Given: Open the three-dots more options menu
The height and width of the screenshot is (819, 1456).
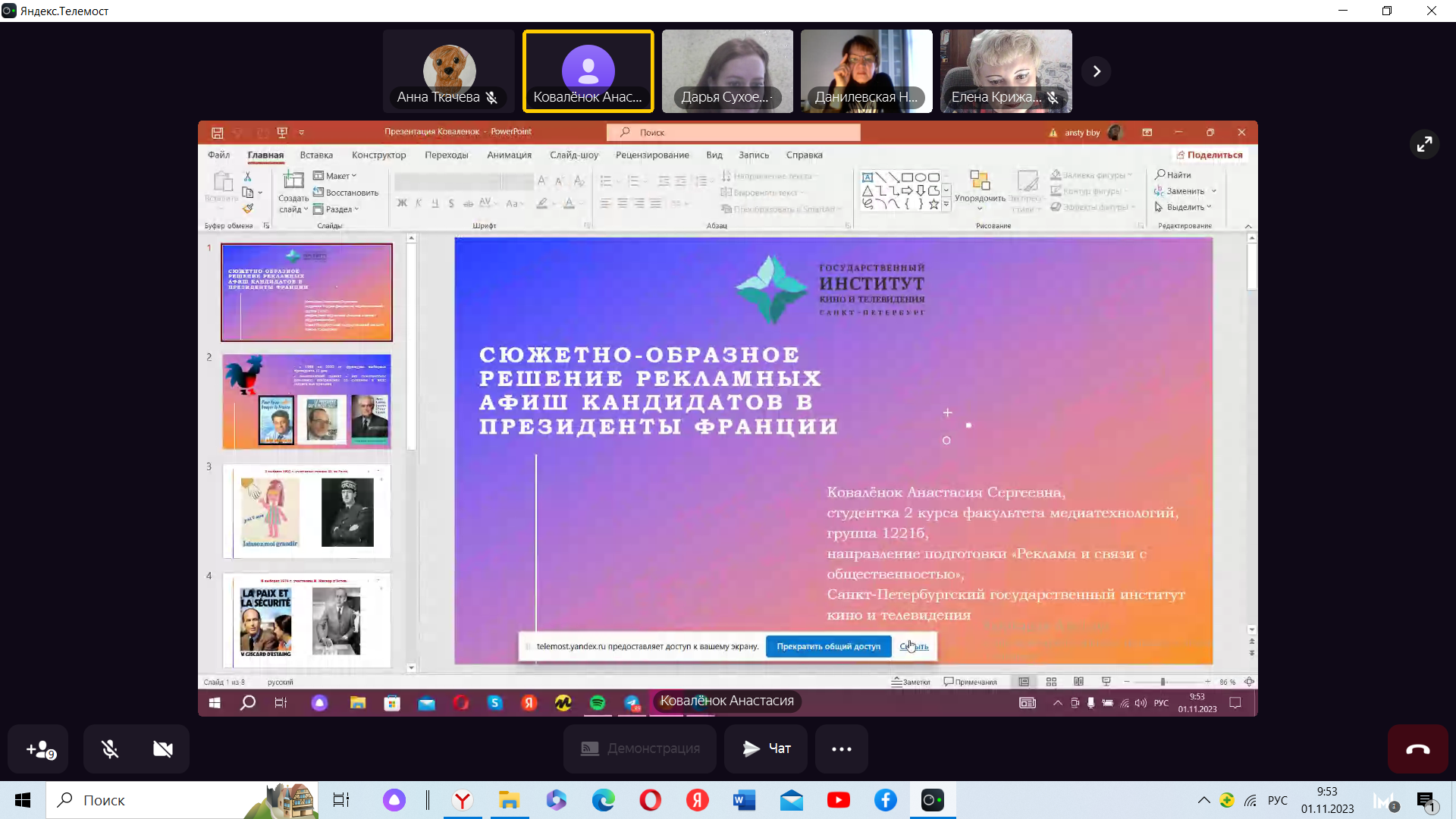Looking at the screenshot, I should click(841, 749).
